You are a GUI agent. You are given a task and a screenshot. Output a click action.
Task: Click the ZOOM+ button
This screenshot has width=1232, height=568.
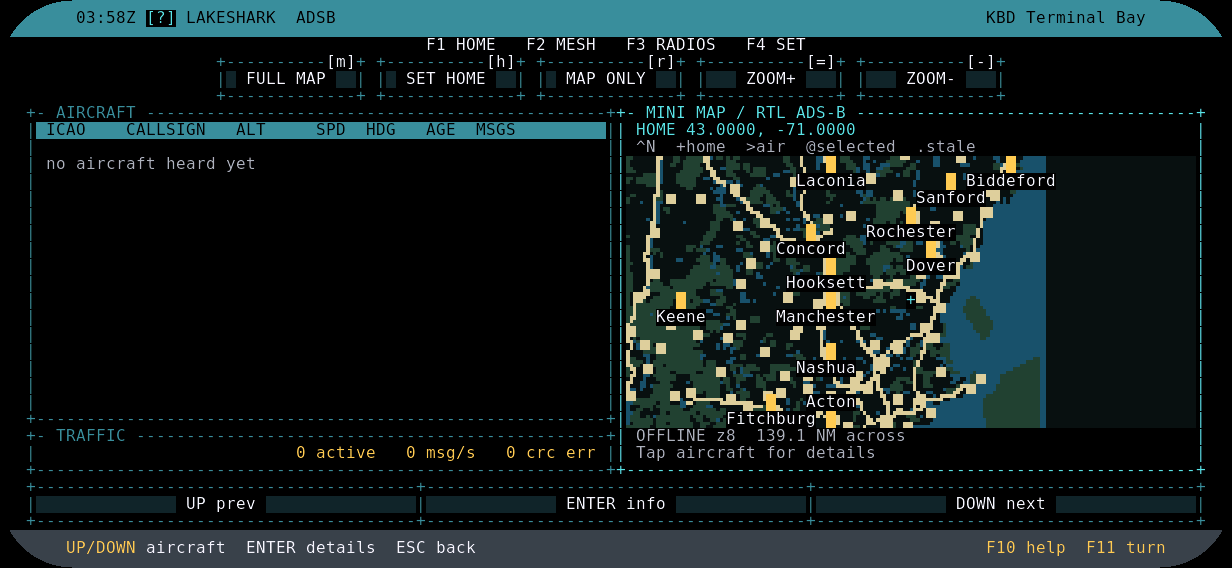(771, 79)
